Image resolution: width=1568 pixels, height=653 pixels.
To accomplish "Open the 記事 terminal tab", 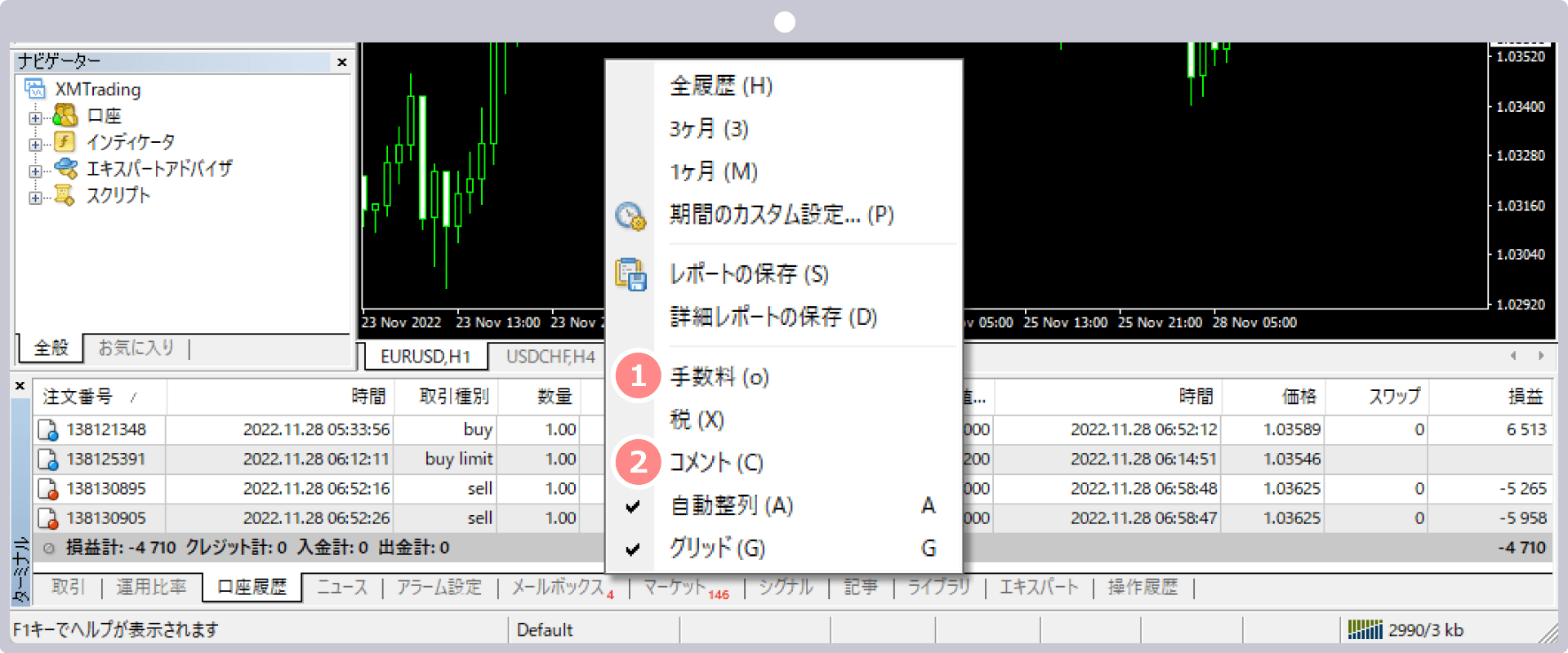I will coord(861,587).
